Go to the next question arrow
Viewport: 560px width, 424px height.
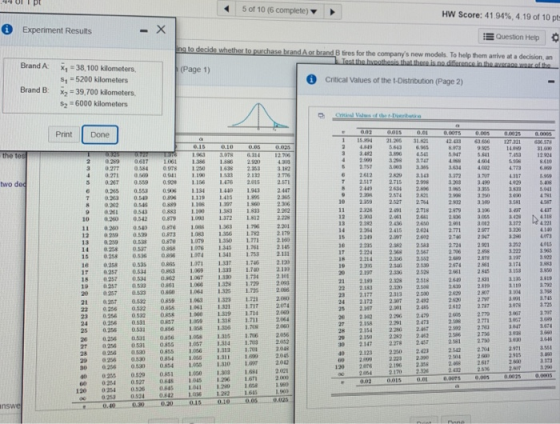pyautogui.click(x=332, y=11)
